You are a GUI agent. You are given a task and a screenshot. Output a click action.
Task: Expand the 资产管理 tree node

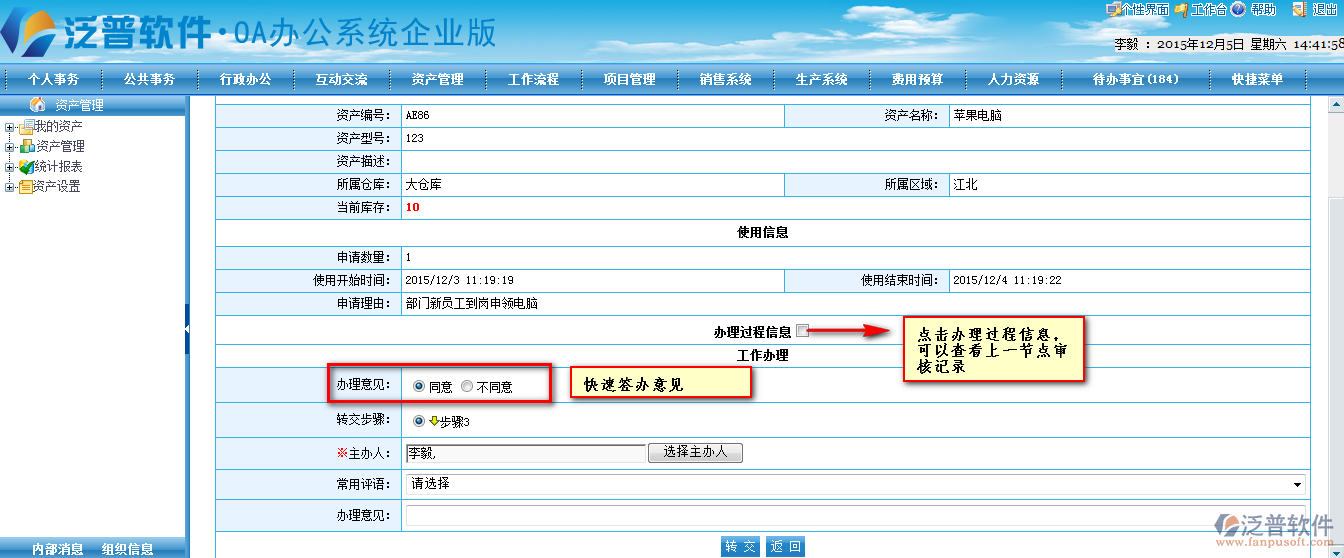[10, 147]
